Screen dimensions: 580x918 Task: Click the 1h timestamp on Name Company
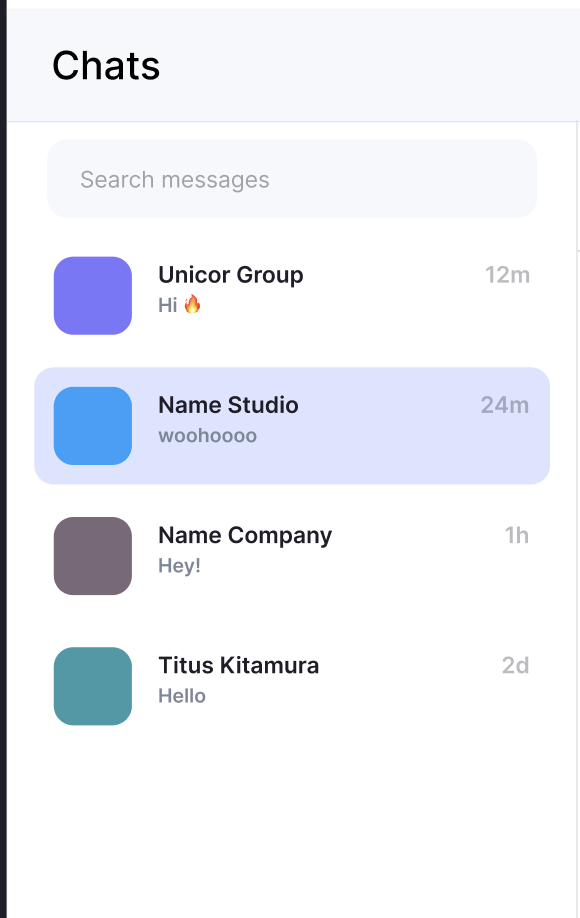point(518,535)
